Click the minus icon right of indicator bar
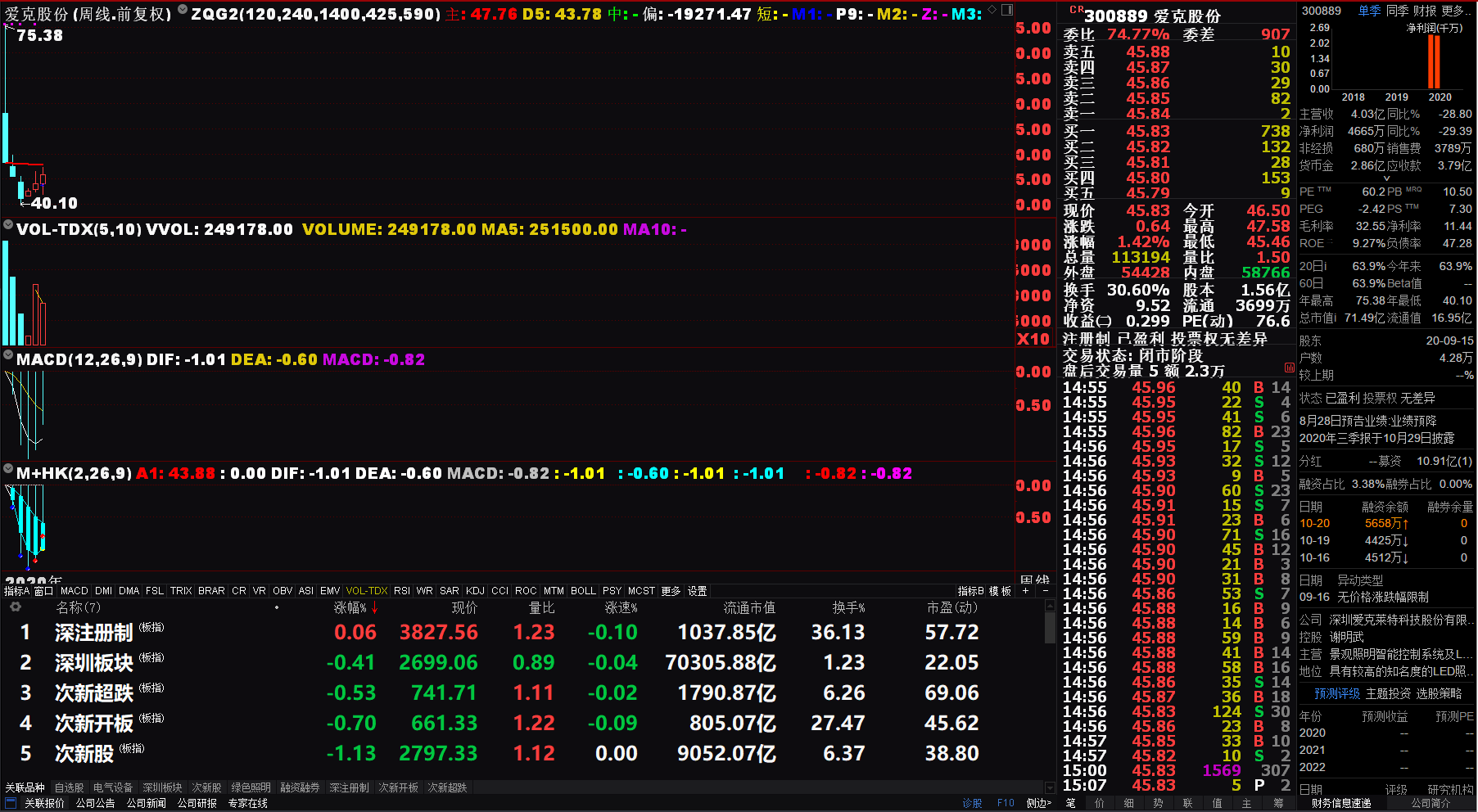1478x812 pixels. pyautogui.click(x=1046, y=591)
